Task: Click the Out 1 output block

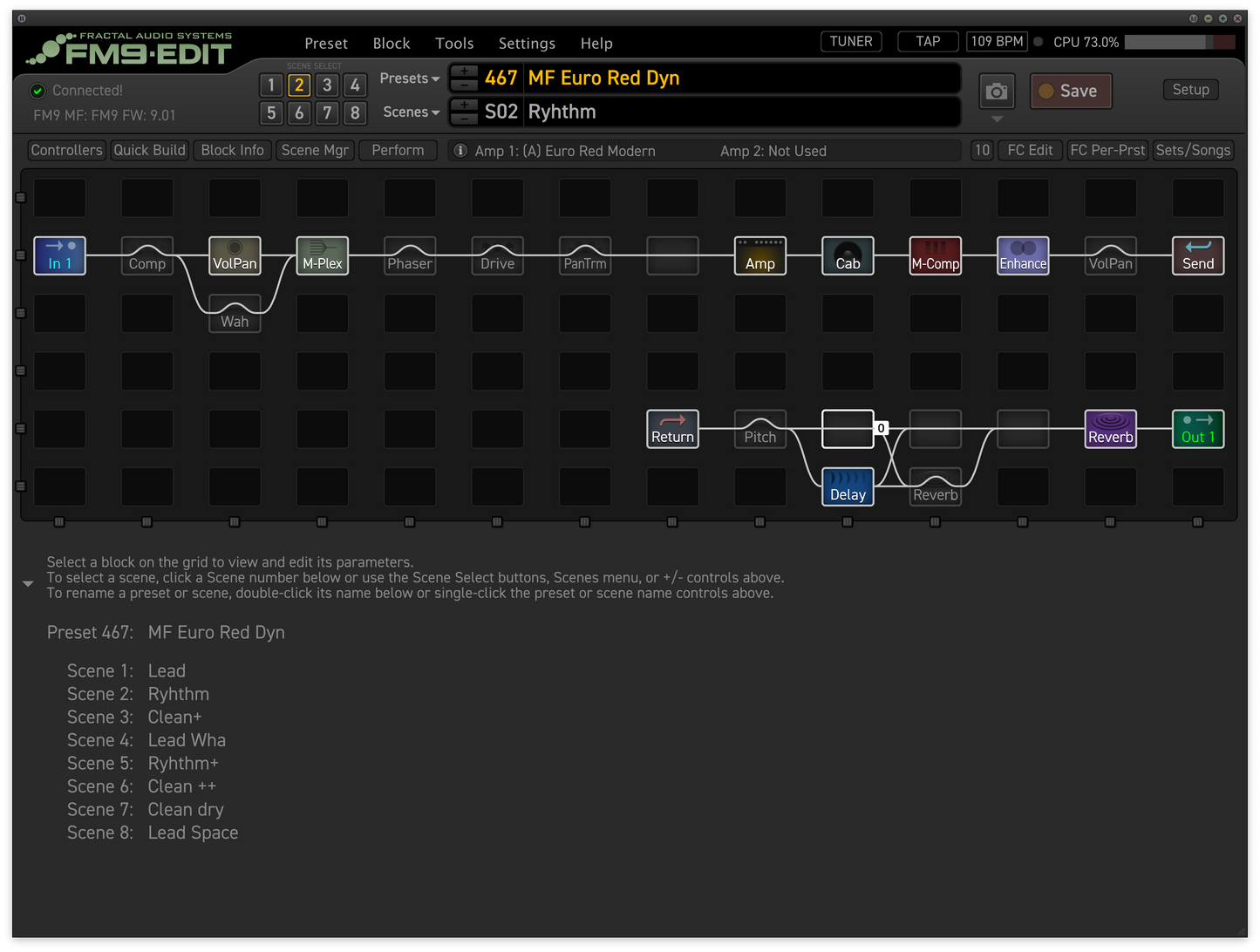Action: click(x=1197, y=429)
